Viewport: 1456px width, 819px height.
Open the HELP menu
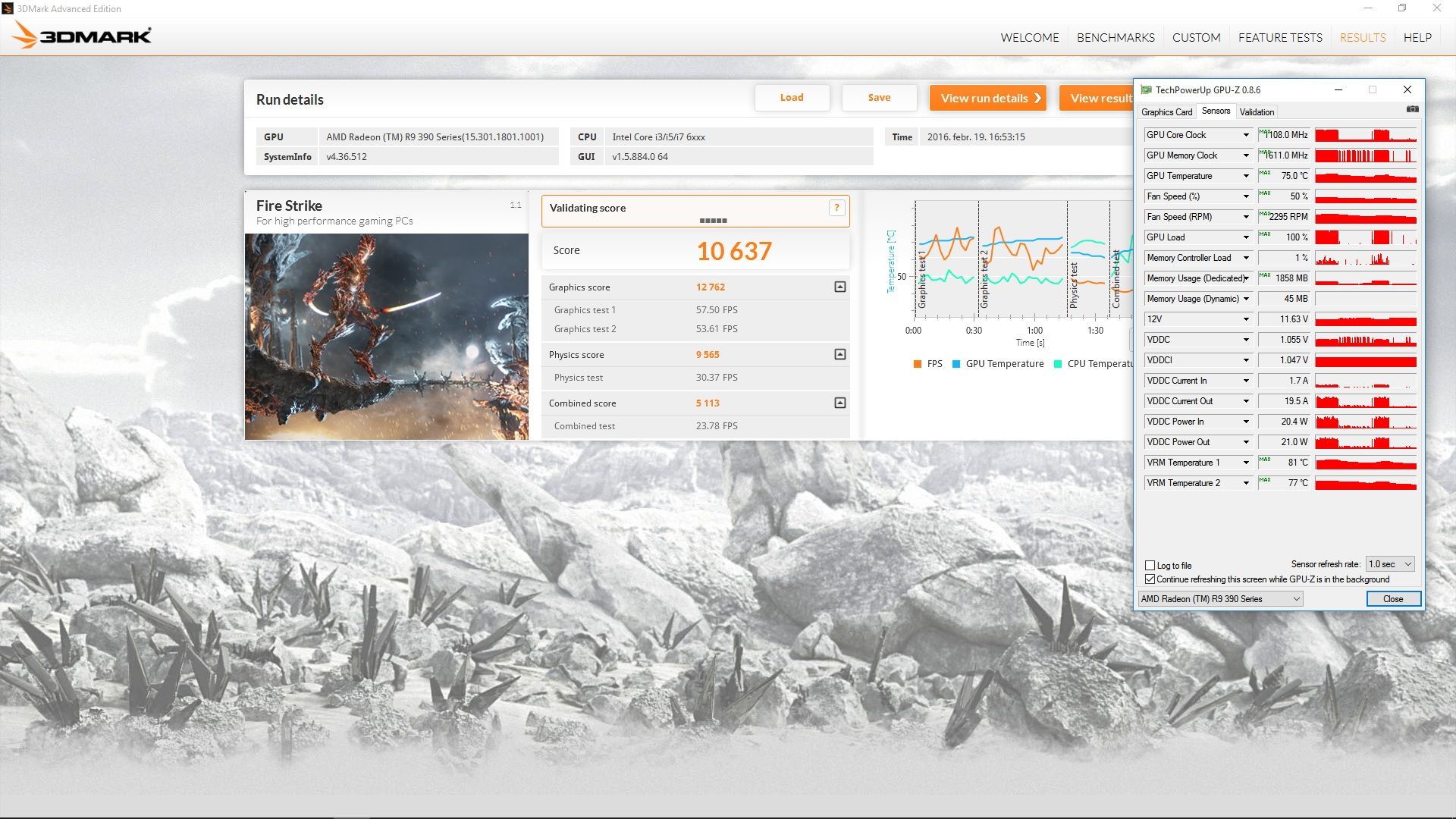(1417, 37)
